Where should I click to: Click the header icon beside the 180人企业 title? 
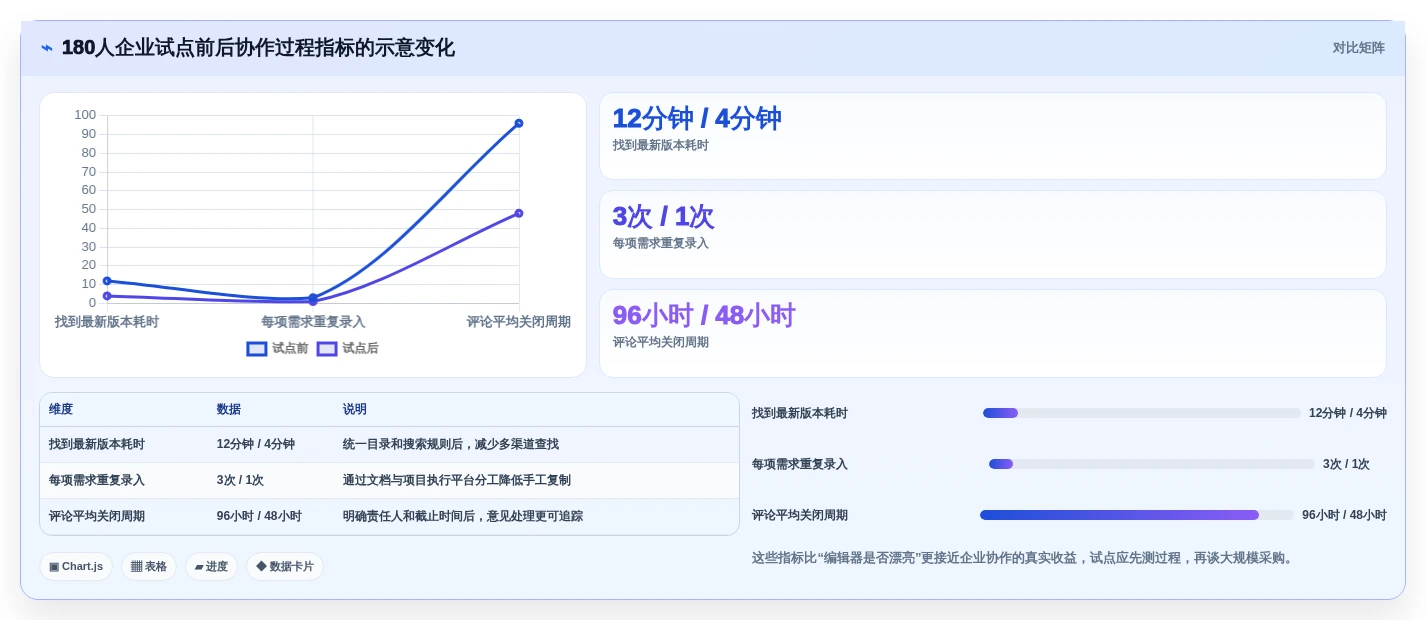pyautogui.click(x=47, y=48)
